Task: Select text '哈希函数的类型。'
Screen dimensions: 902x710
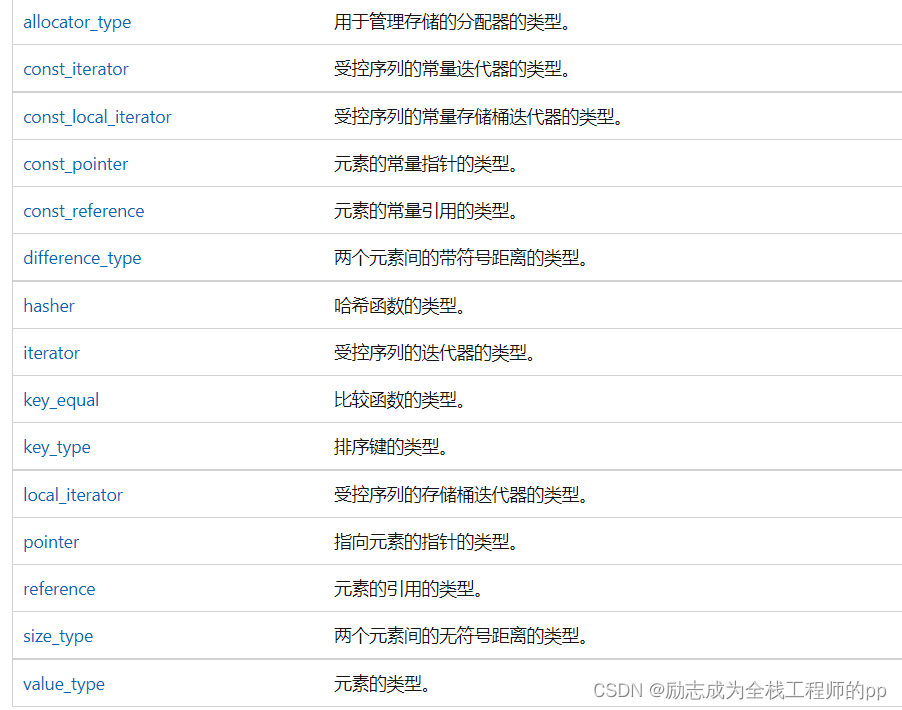Action: pos(400,306)
